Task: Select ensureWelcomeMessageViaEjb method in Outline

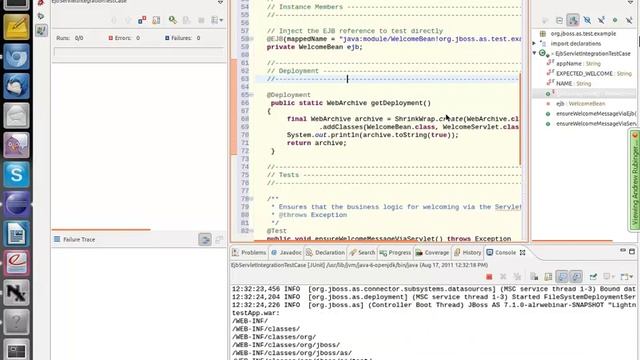Action: click(x=591, y=113)
